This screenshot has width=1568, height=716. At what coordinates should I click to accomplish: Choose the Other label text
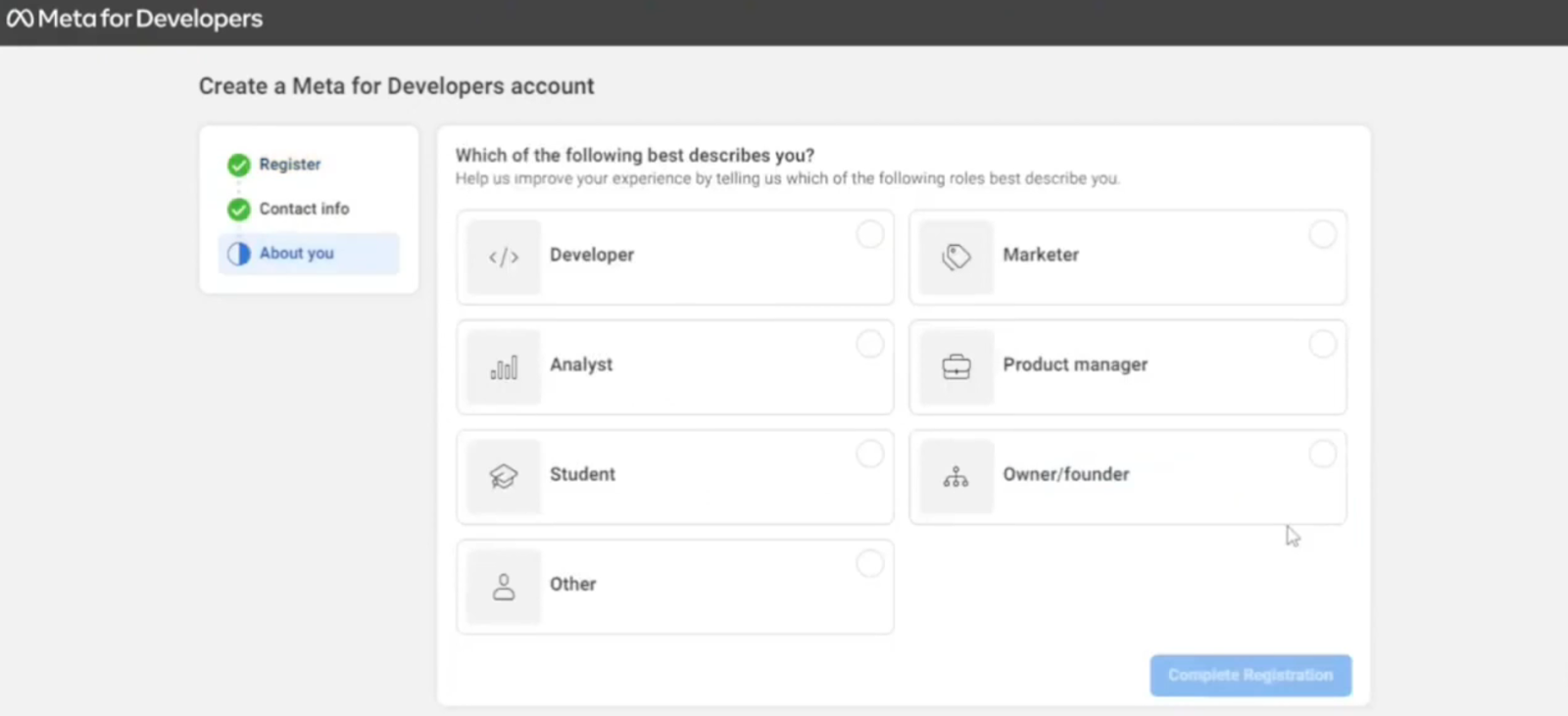click(573, 584)
